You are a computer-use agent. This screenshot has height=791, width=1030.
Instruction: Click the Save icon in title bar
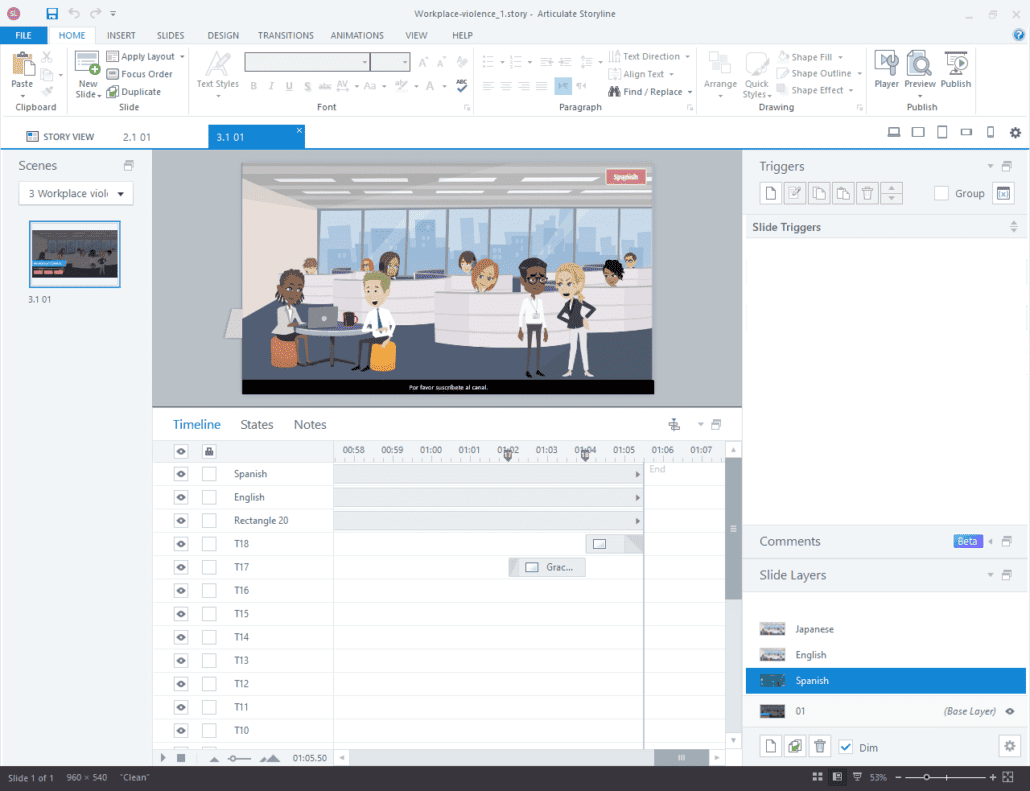point(52,13)
